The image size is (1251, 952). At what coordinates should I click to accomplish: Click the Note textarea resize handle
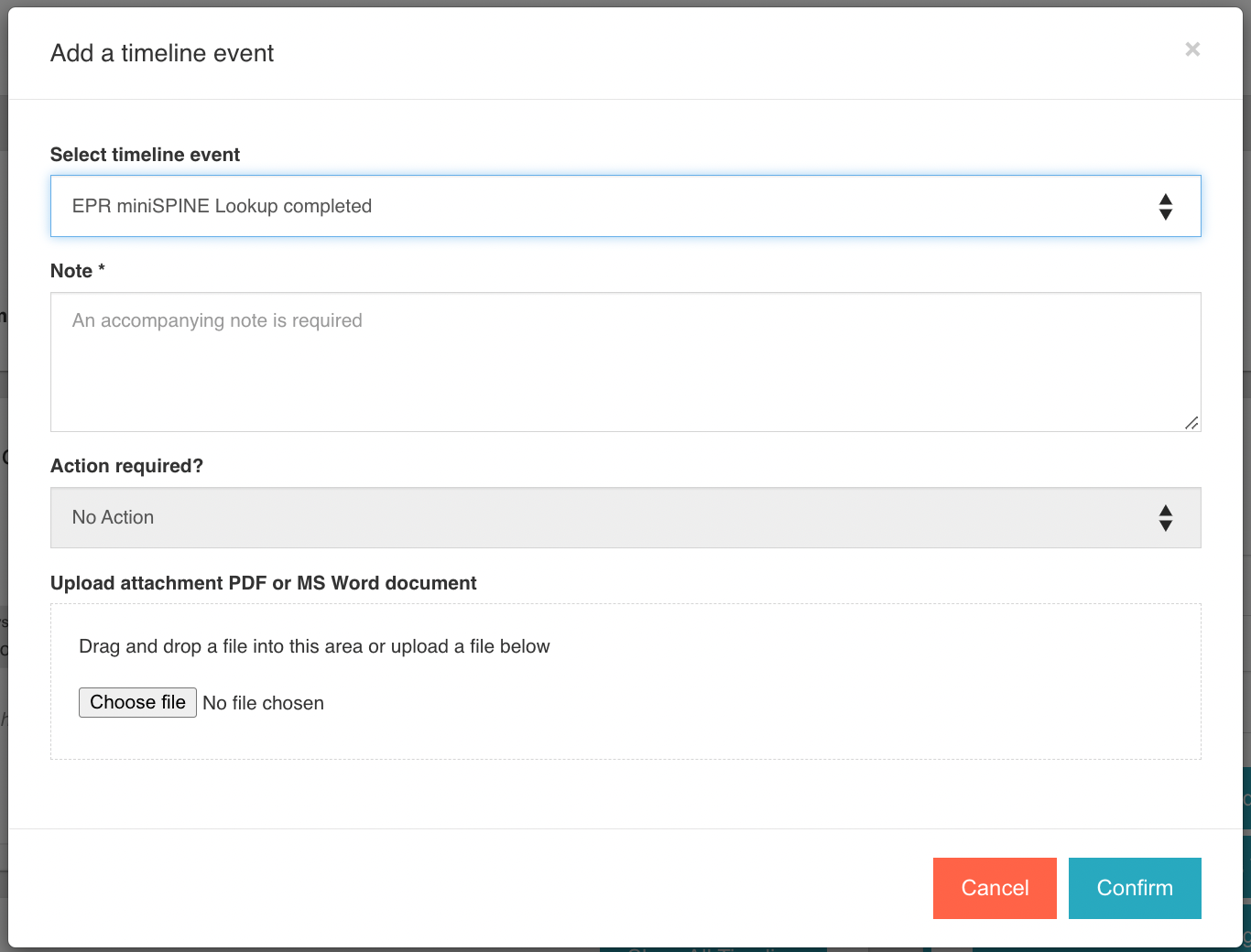[1191, 422]
